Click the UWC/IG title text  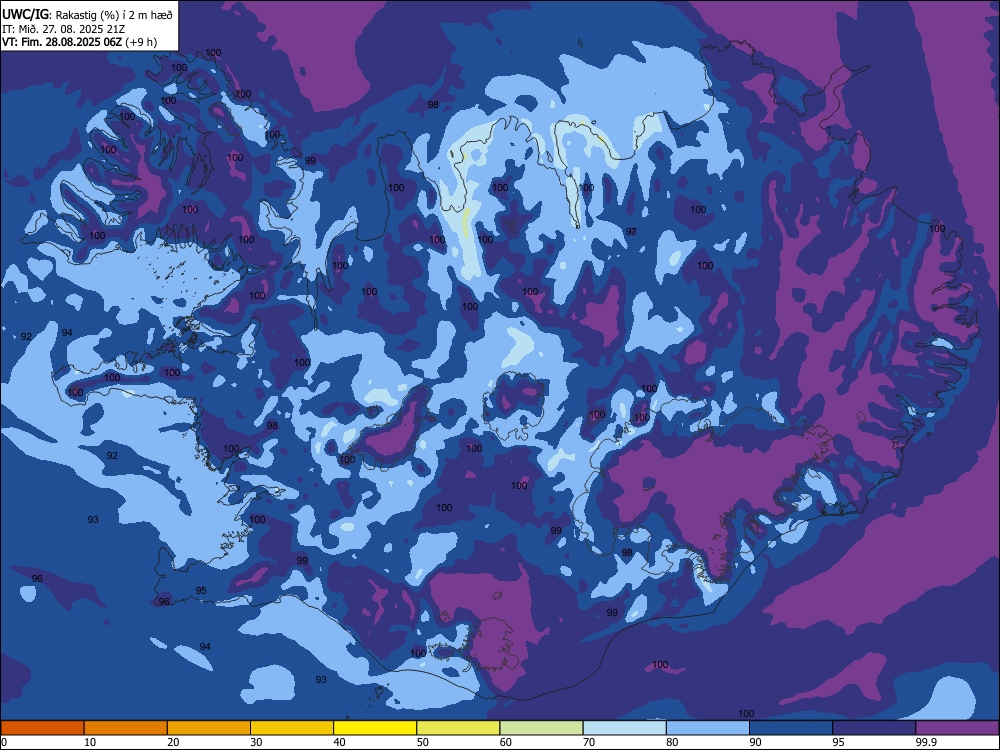[26, 14]
